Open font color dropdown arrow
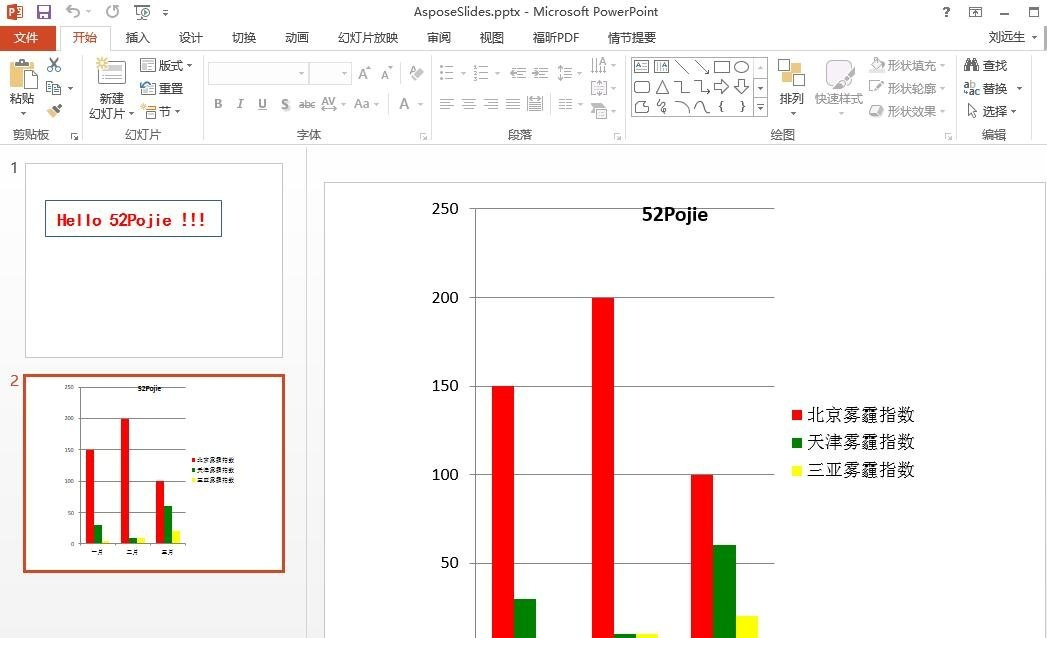 (x=421, y=104)
